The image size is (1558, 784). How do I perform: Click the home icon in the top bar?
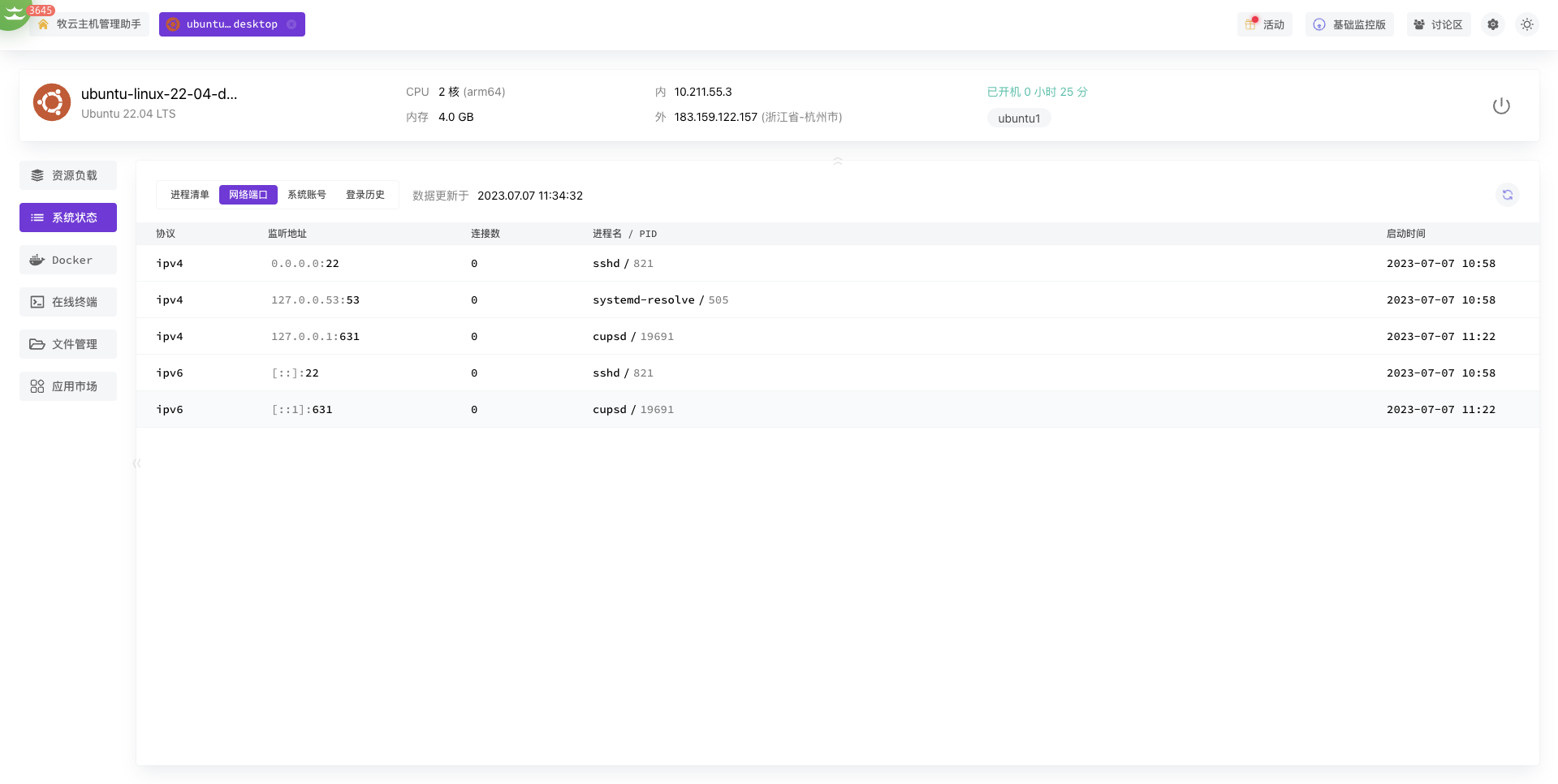click(x=43, y=24)
